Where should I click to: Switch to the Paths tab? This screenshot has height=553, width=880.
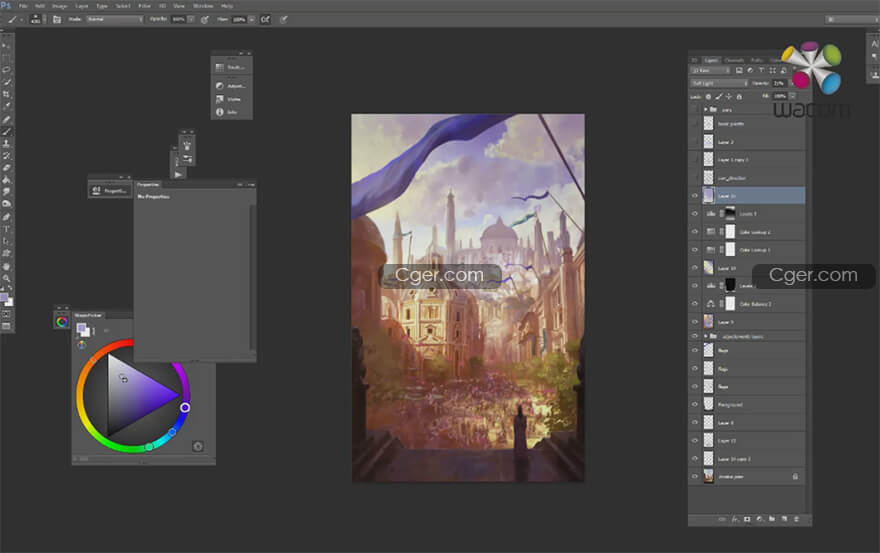(x=757, y=60)
